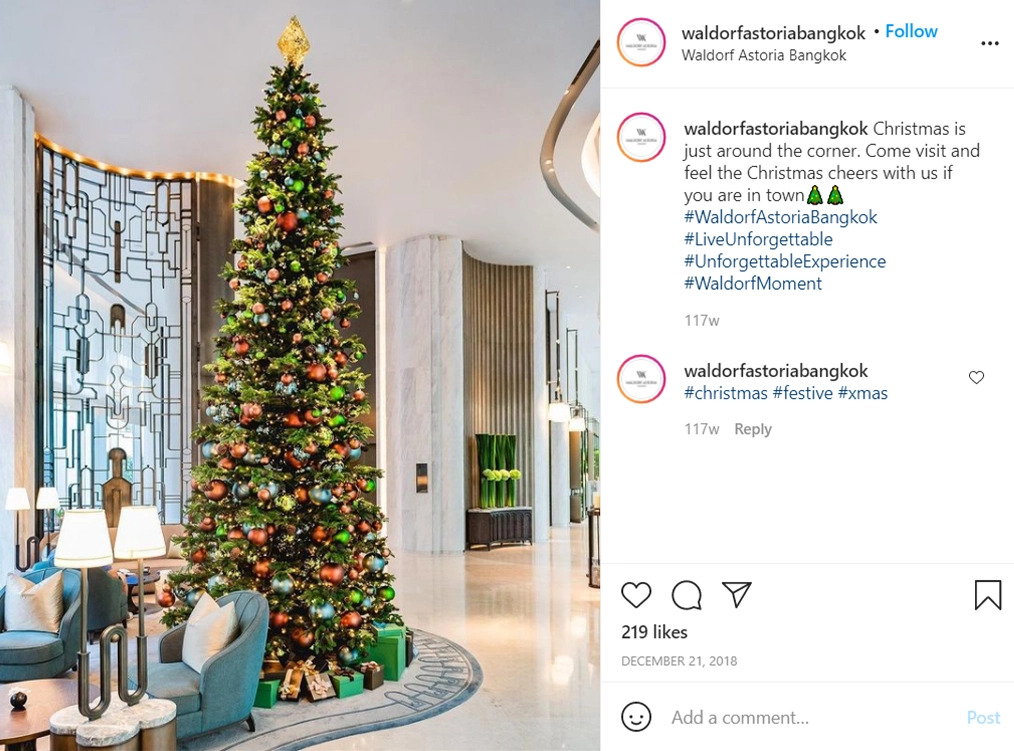This screenshot has height=751, width=1014.
Task: Click the caption profile avatar
Action: (641, 137)
